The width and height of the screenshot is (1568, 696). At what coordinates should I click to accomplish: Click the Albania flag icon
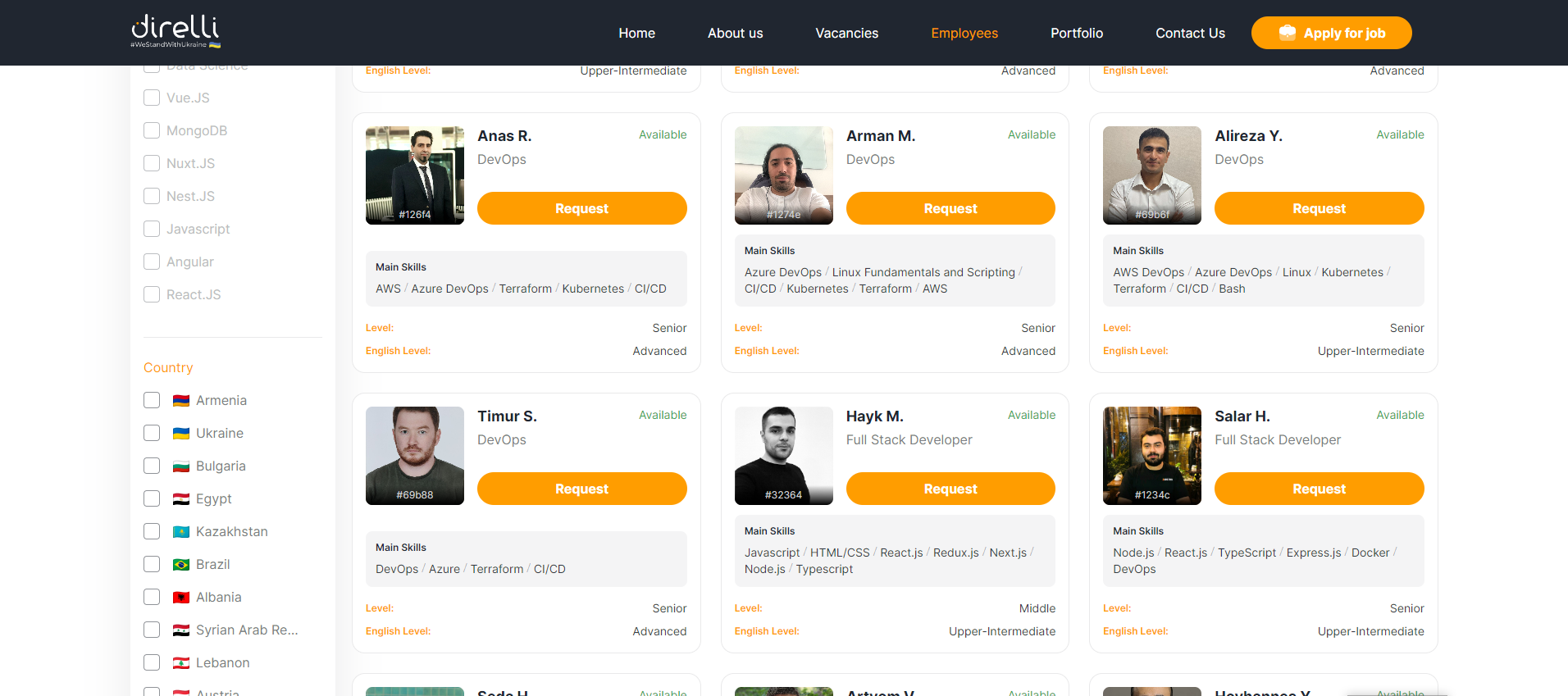click(x=181, y=597)
